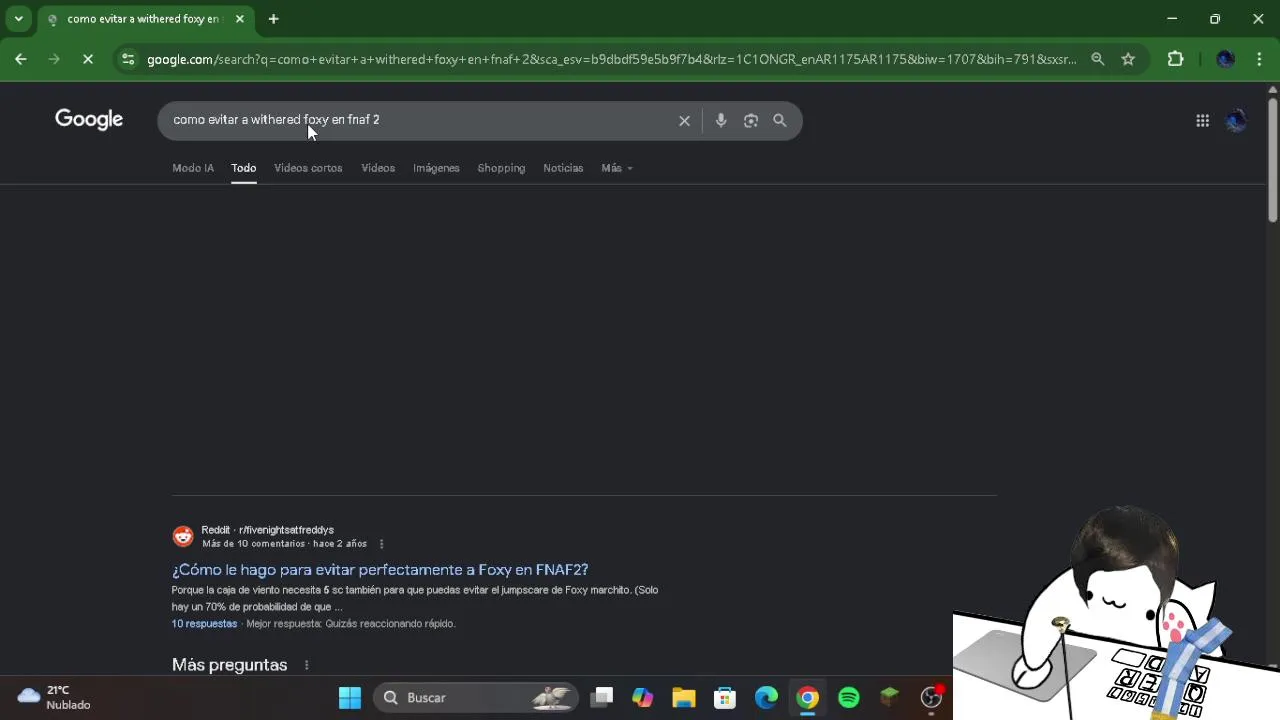Switch to Modo IA tab
Viewport: 1280px width, 720px height.
(193, 168)
